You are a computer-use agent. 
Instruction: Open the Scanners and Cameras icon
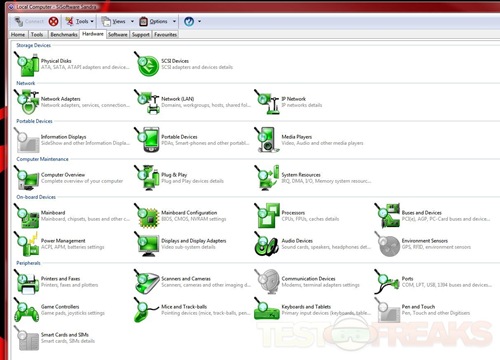(147, 282)
